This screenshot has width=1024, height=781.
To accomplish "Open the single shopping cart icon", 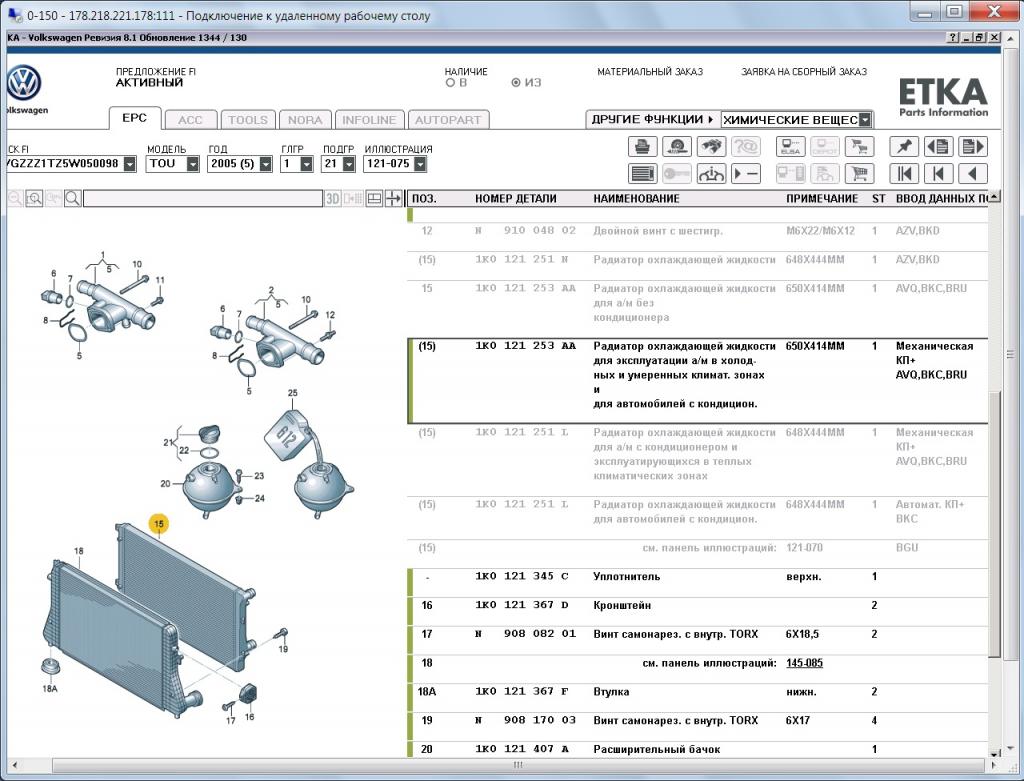I will (859, 174).
